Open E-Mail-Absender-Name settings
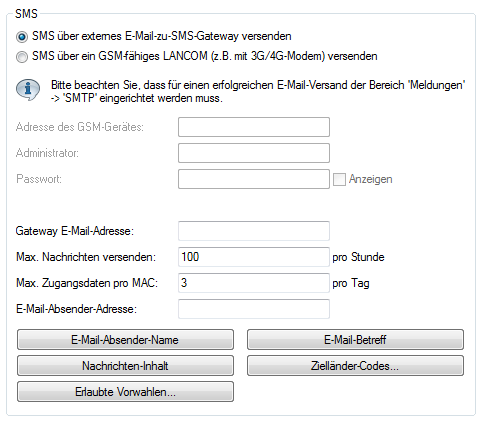Viewport: 481px width, 422px height. tap(125, 340)
